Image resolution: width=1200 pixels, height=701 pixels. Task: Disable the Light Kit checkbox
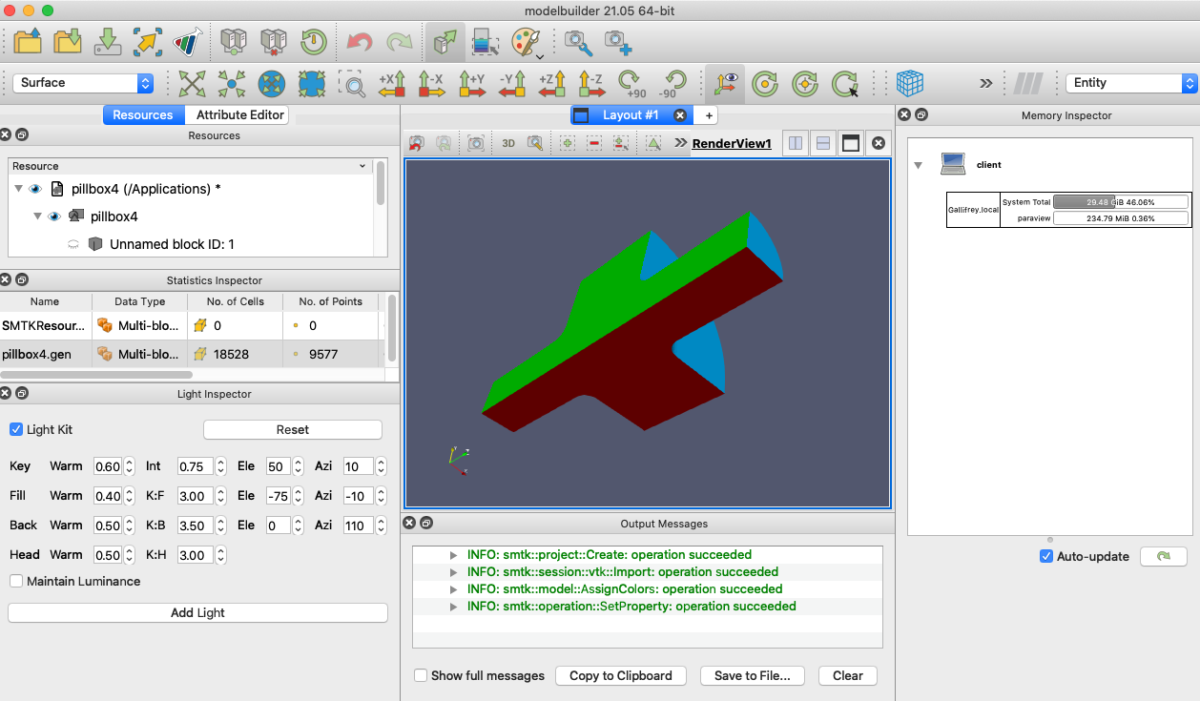tap(16, 429)
